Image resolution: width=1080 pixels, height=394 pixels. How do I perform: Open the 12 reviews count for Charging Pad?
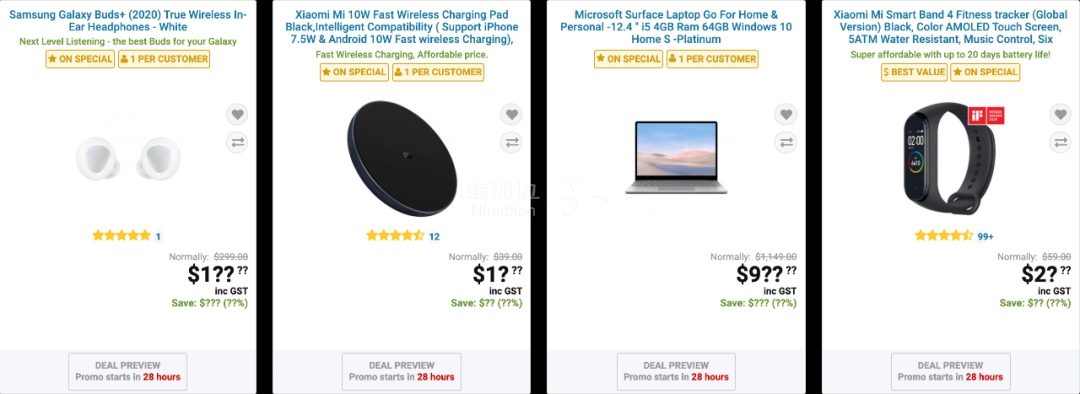click(434, 237)
